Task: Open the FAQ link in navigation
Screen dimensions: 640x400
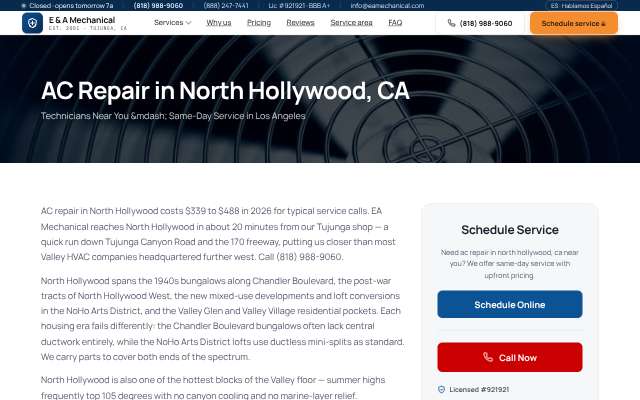Action: click(395, 22)
